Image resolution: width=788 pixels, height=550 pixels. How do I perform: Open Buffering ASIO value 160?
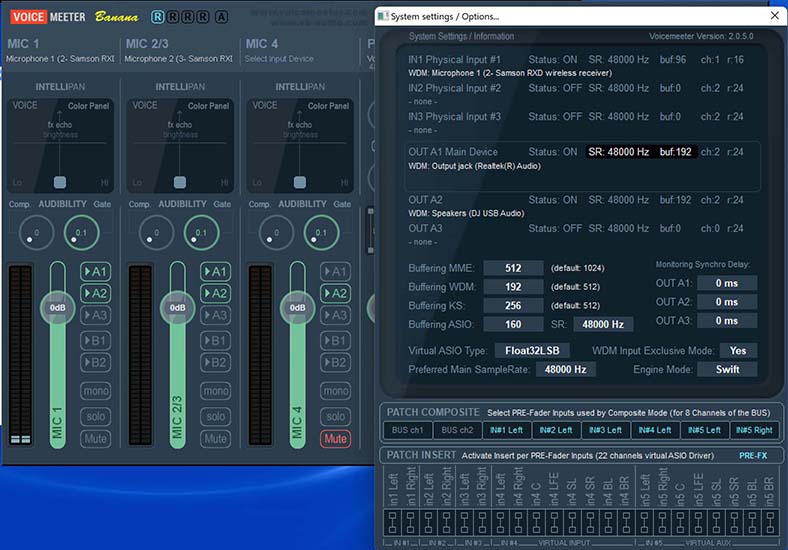(x=513, y=324)
